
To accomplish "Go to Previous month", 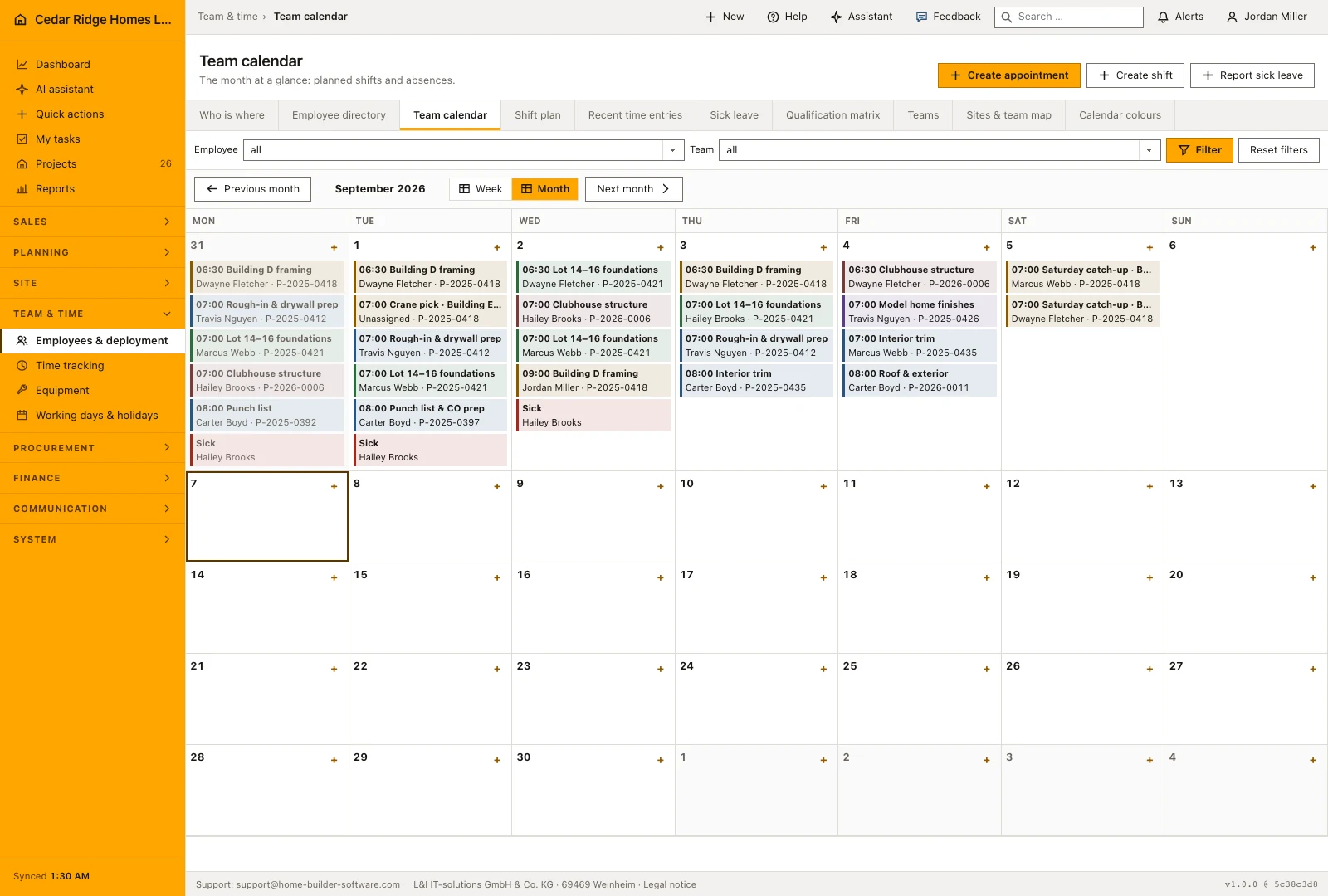I will coord(252,189).
